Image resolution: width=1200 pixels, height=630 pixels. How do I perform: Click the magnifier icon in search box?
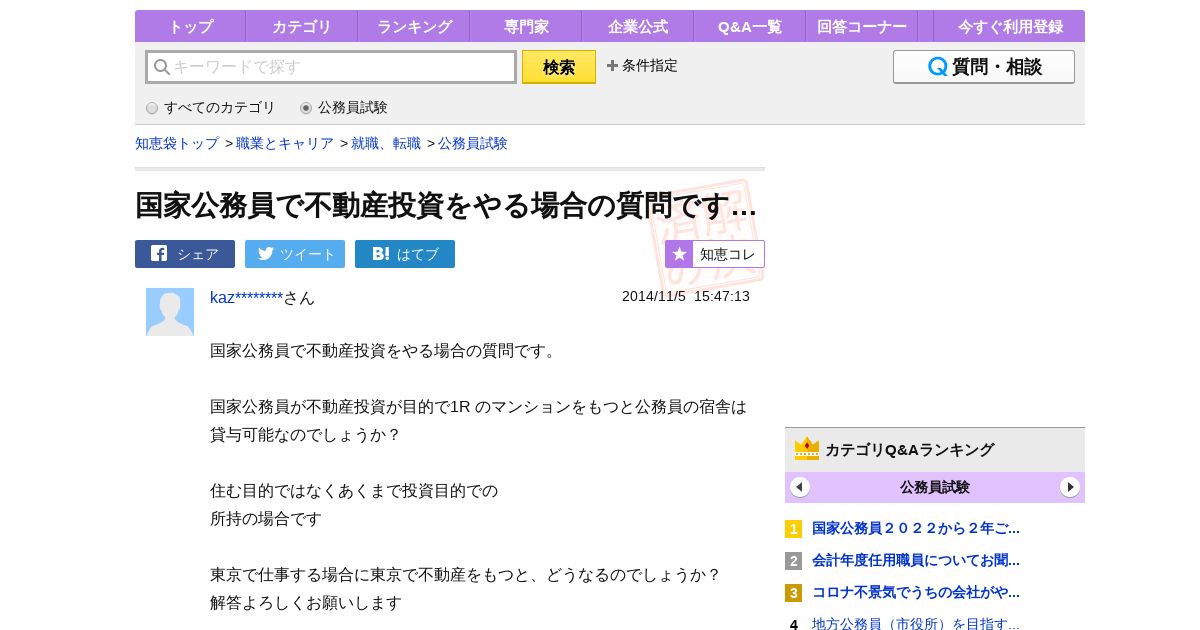pyautogui.click(x=161, y=67)
